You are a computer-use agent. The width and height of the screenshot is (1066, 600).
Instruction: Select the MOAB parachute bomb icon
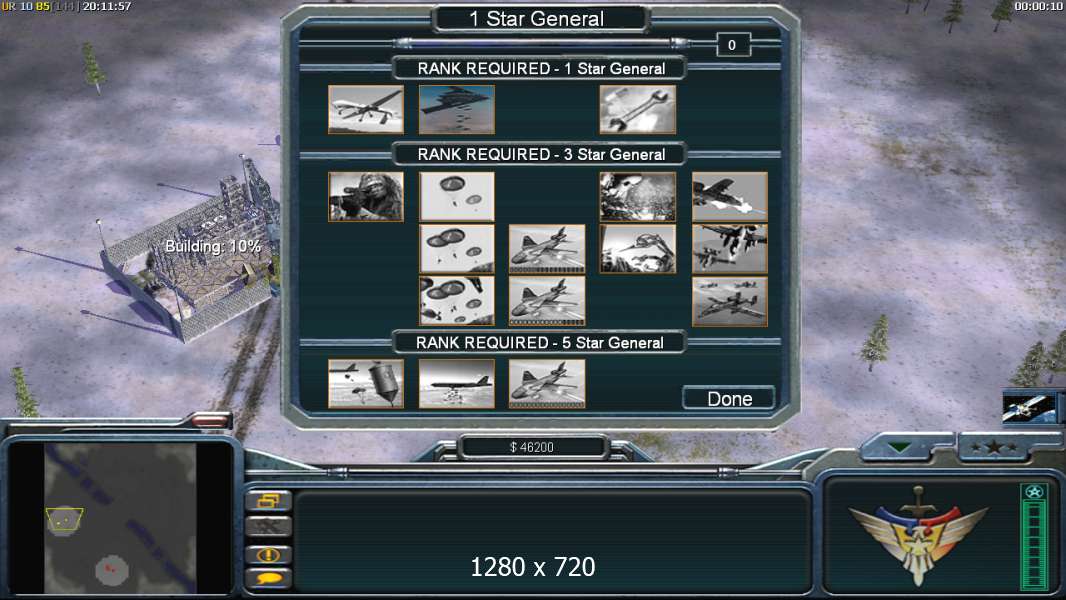coord(366,384)
